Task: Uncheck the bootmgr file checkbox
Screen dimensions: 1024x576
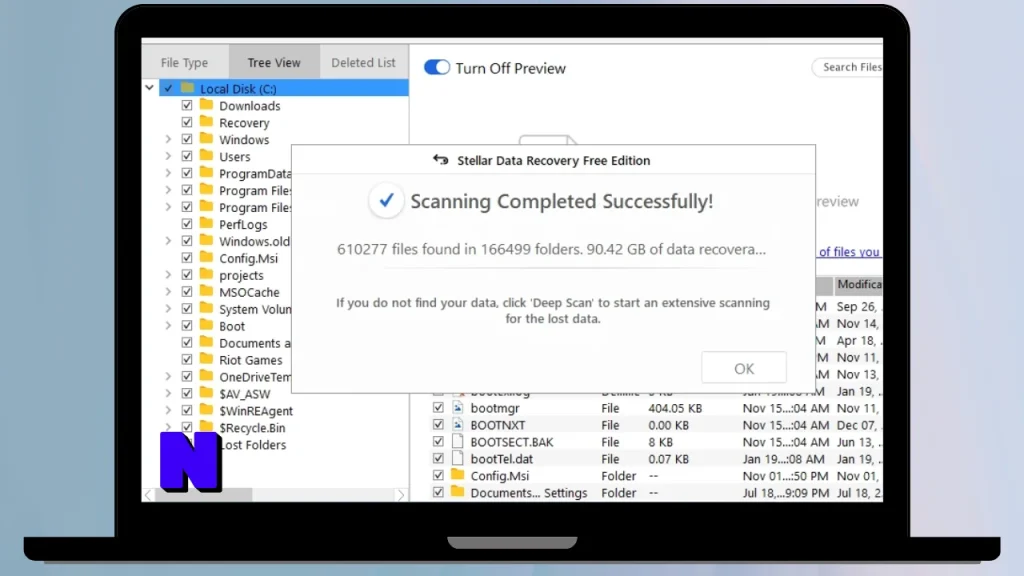Action: click(x=438, y=408)
